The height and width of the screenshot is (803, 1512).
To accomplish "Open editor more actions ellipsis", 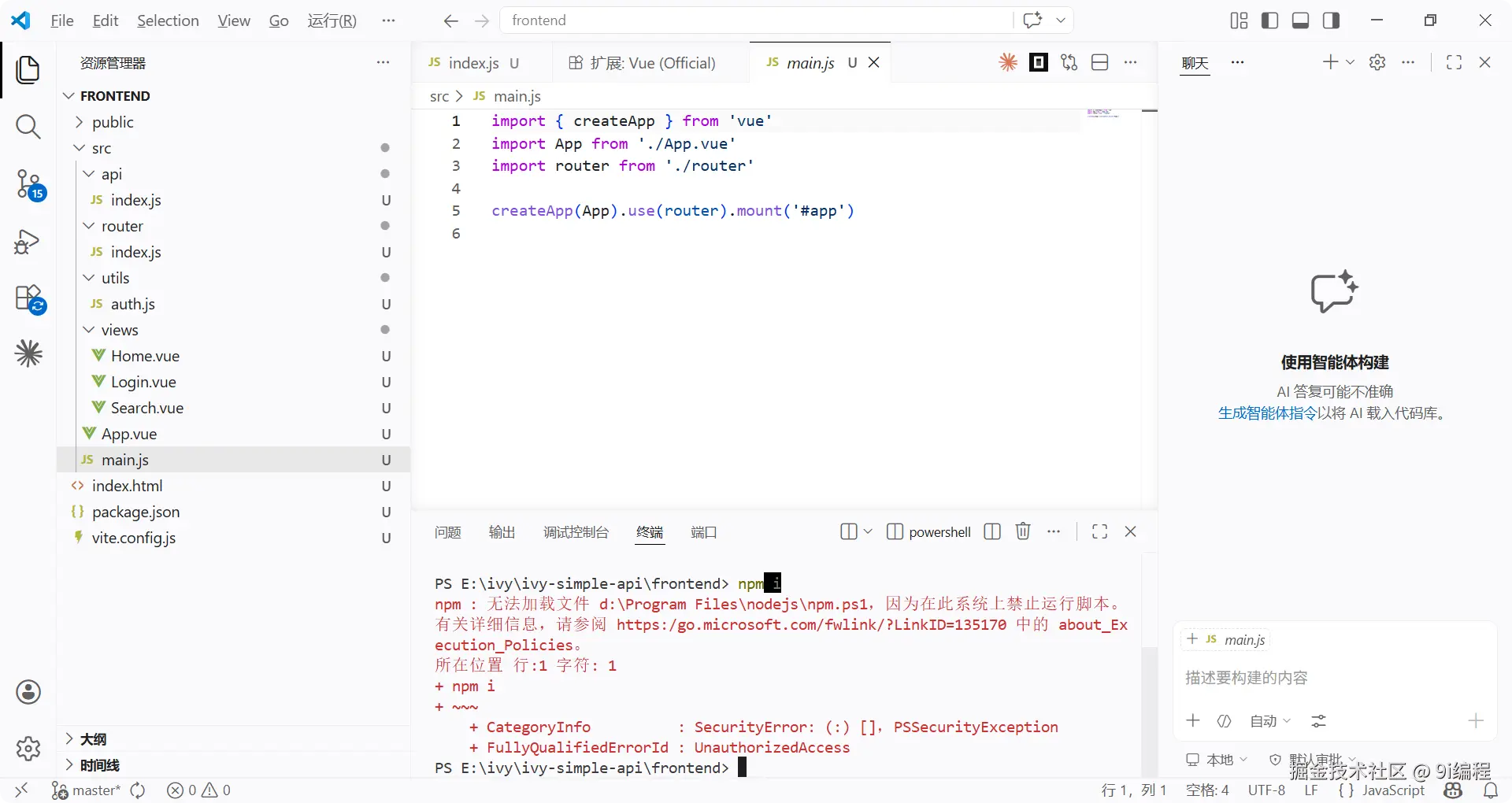I will pos(1131,62).
